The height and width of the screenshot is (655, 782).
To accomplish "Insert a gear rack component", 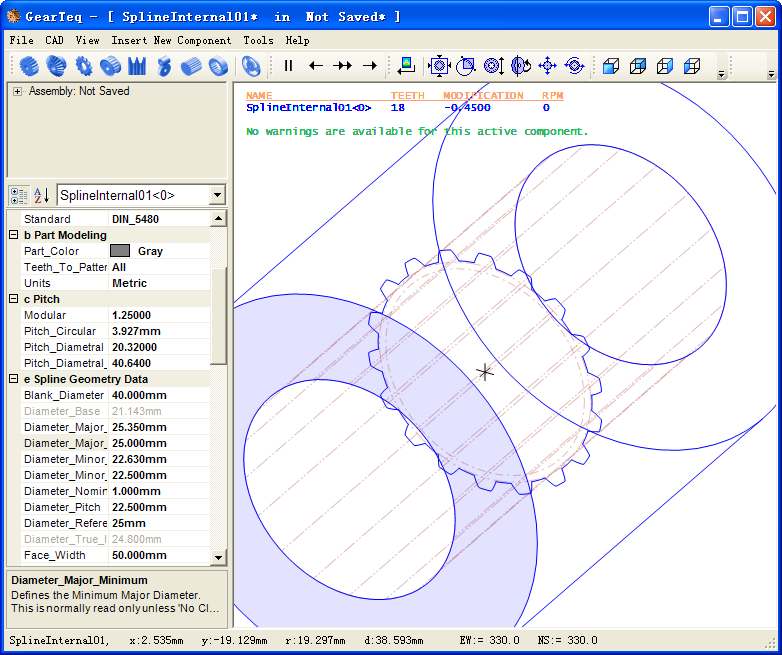I will click(137, 66).
